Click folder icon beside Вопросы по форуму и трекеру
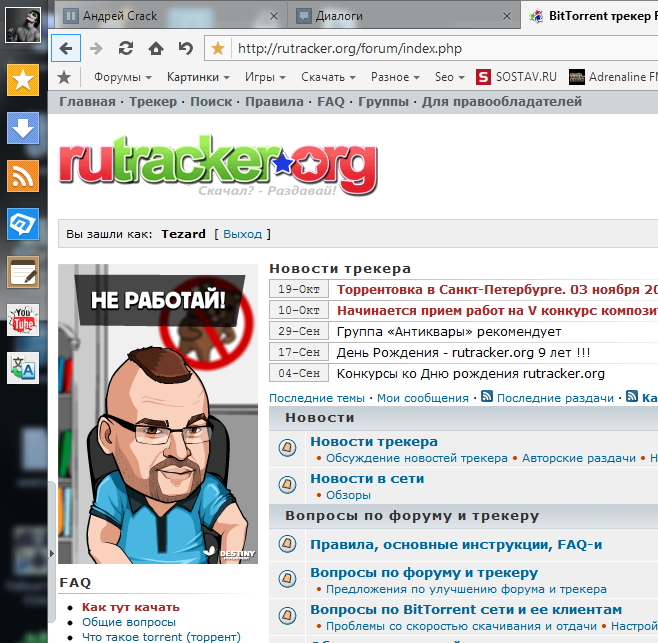This screenshot has height=643, width=658. tap(287, 579)
